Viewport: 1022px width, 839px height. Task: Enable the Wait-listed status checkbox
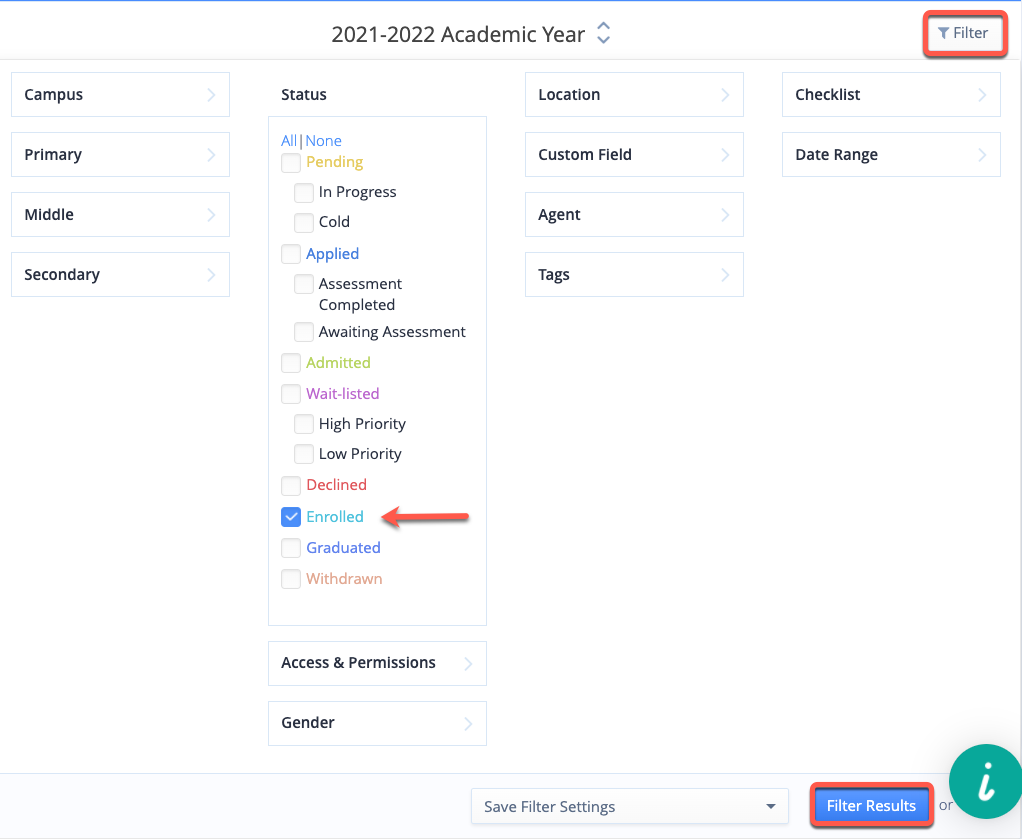[291, 394]
